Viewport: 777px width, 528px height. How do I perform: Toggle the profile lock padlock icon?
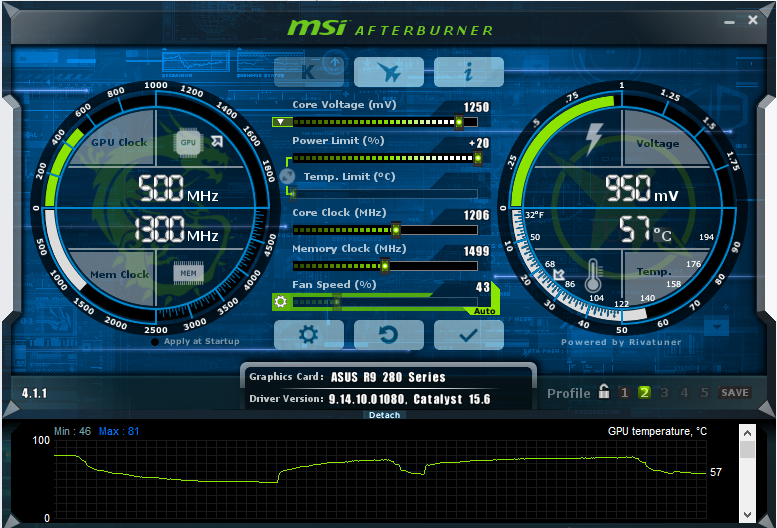604,391
